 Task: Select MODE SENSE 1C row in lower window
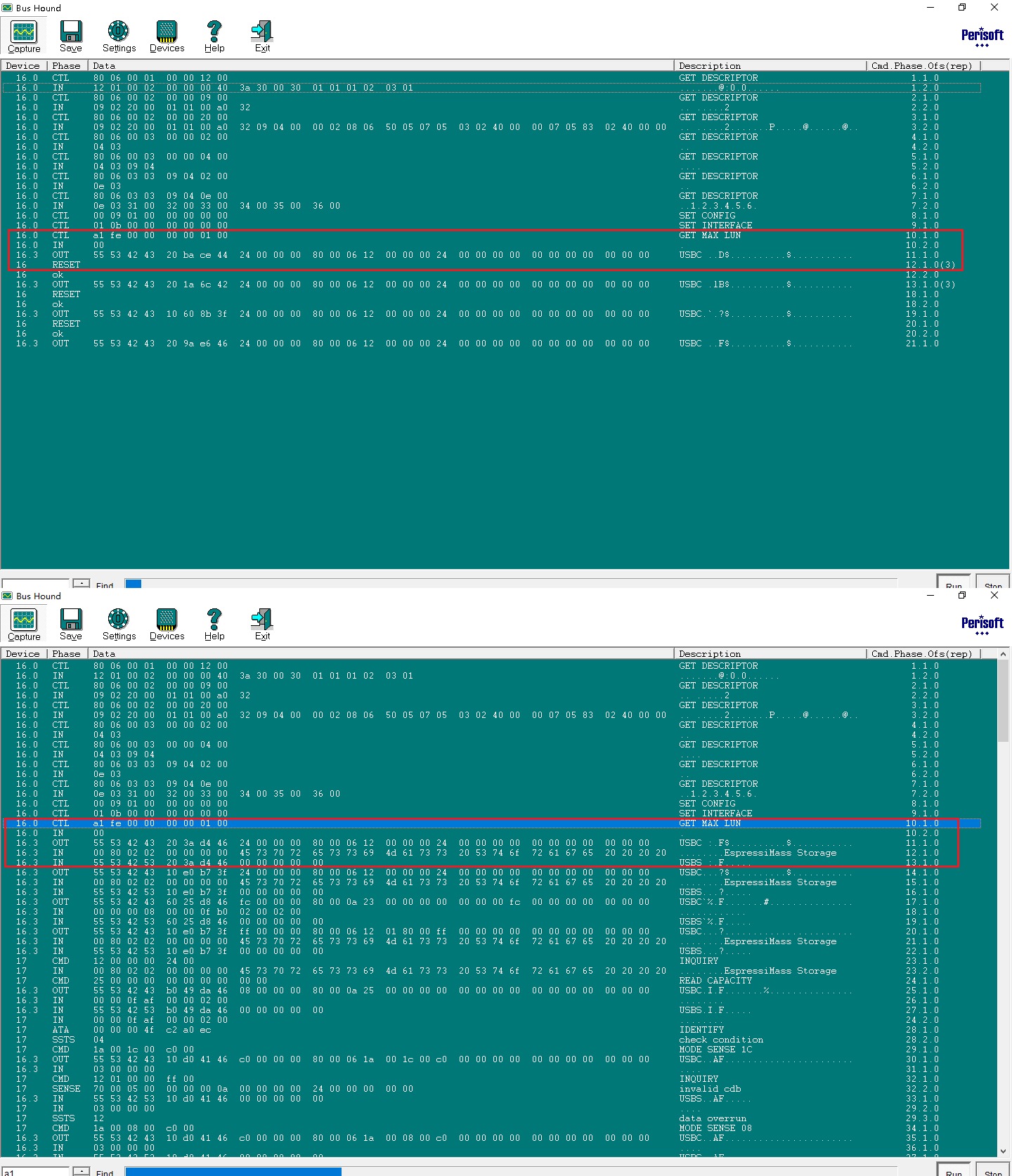click(x=491, y=1050)
